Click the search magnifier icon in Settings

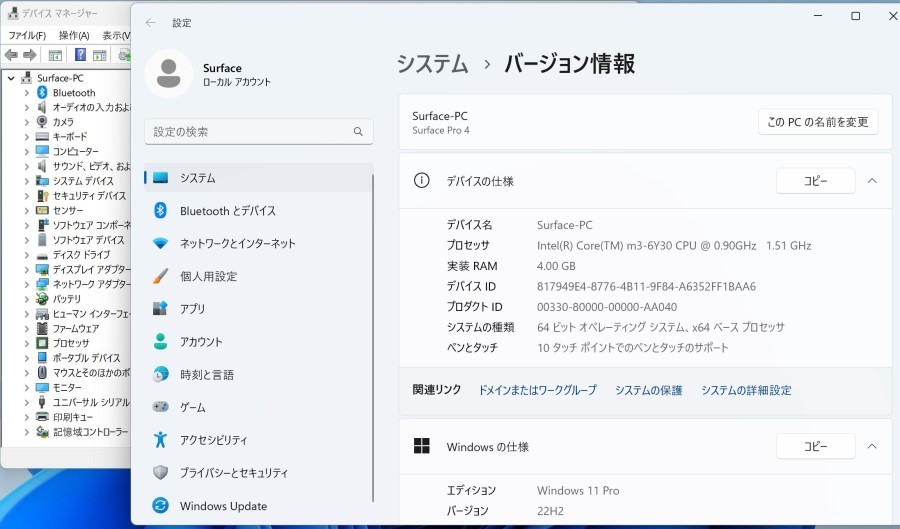pyautogui.click(x=358, y=131)
